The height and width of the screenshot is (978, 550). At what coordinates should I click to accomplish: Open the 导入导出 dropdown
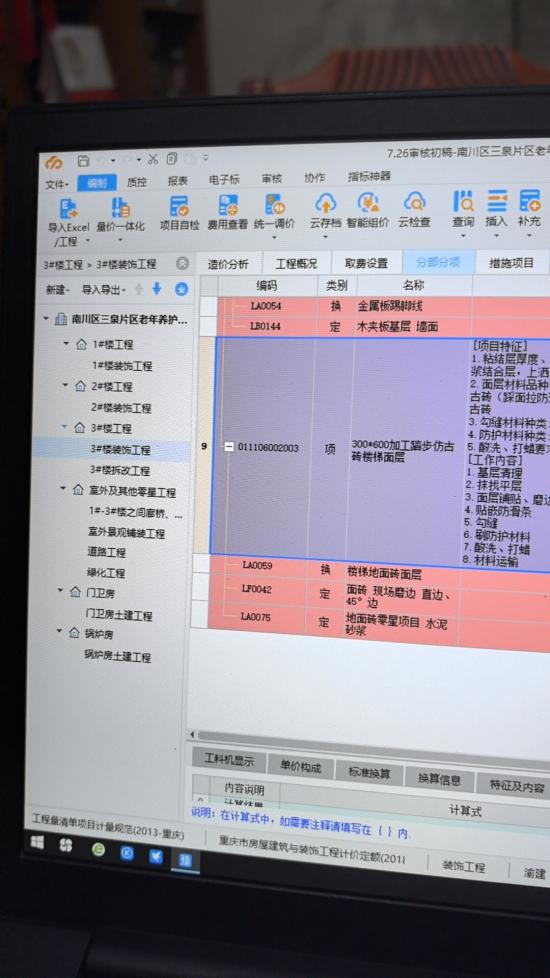coord(104,289)
